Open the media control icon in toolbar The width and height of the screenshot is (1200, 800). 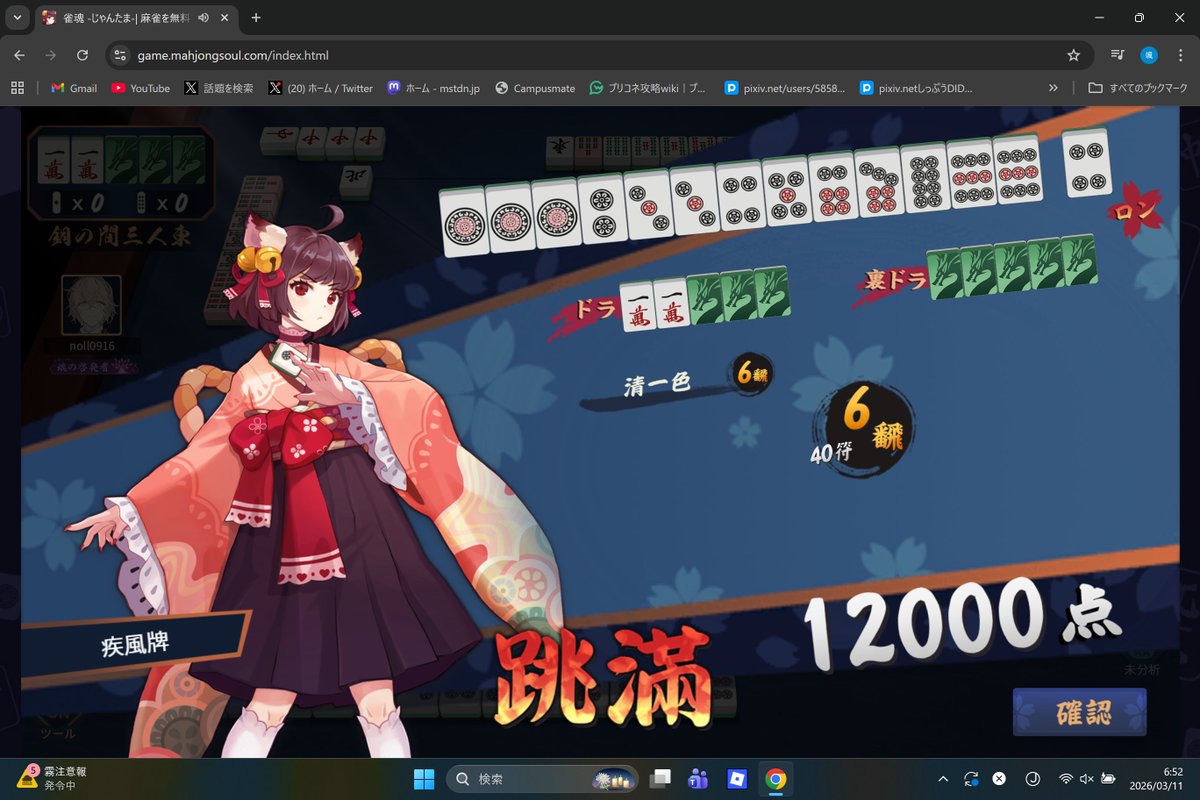click(x=1118, y=55)
